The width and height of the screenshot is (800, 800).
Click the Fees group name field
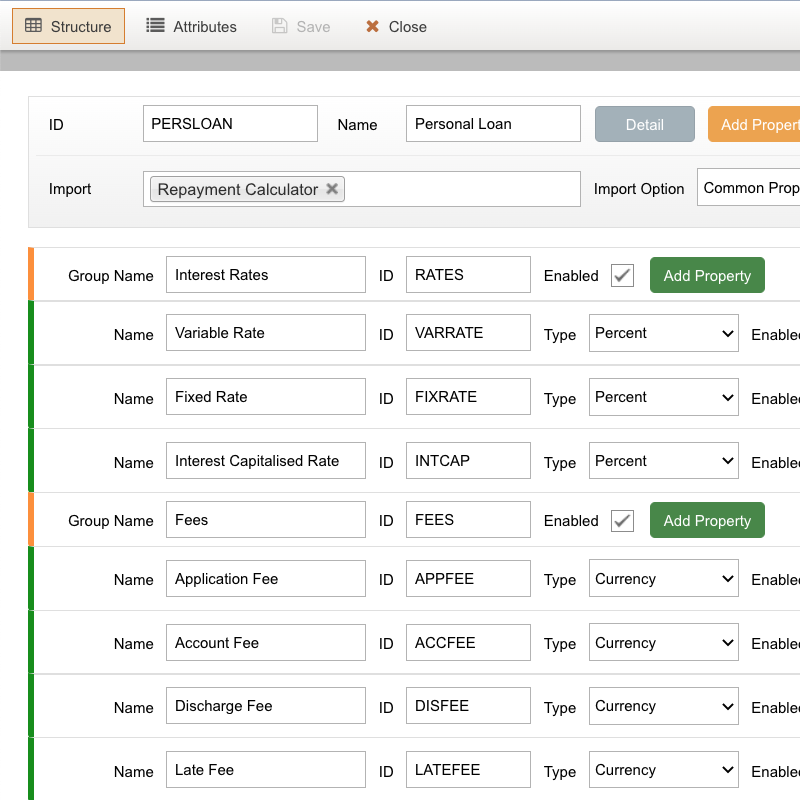266,519
